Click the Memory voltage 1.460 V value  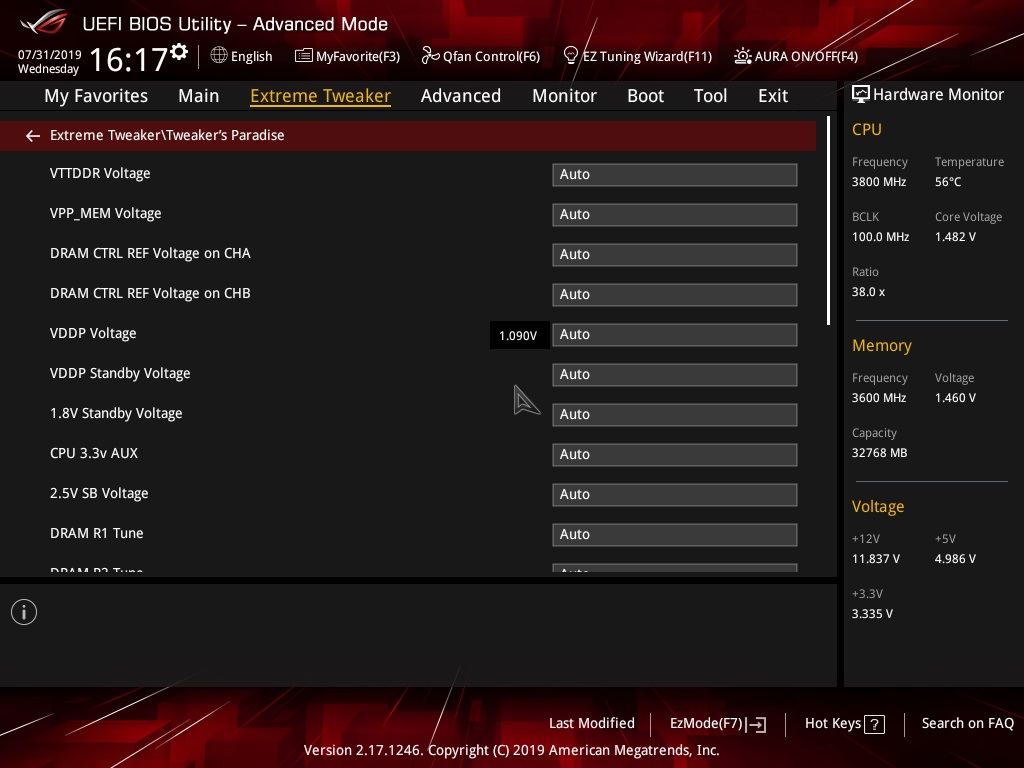tap(955, 398)
